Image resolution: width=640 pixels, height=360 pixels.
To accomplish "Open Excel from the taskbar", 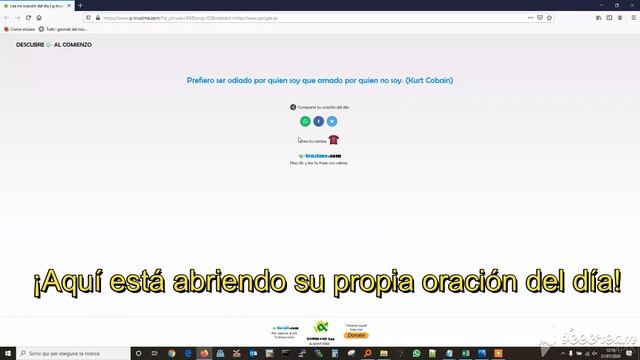I will [465, 353].
